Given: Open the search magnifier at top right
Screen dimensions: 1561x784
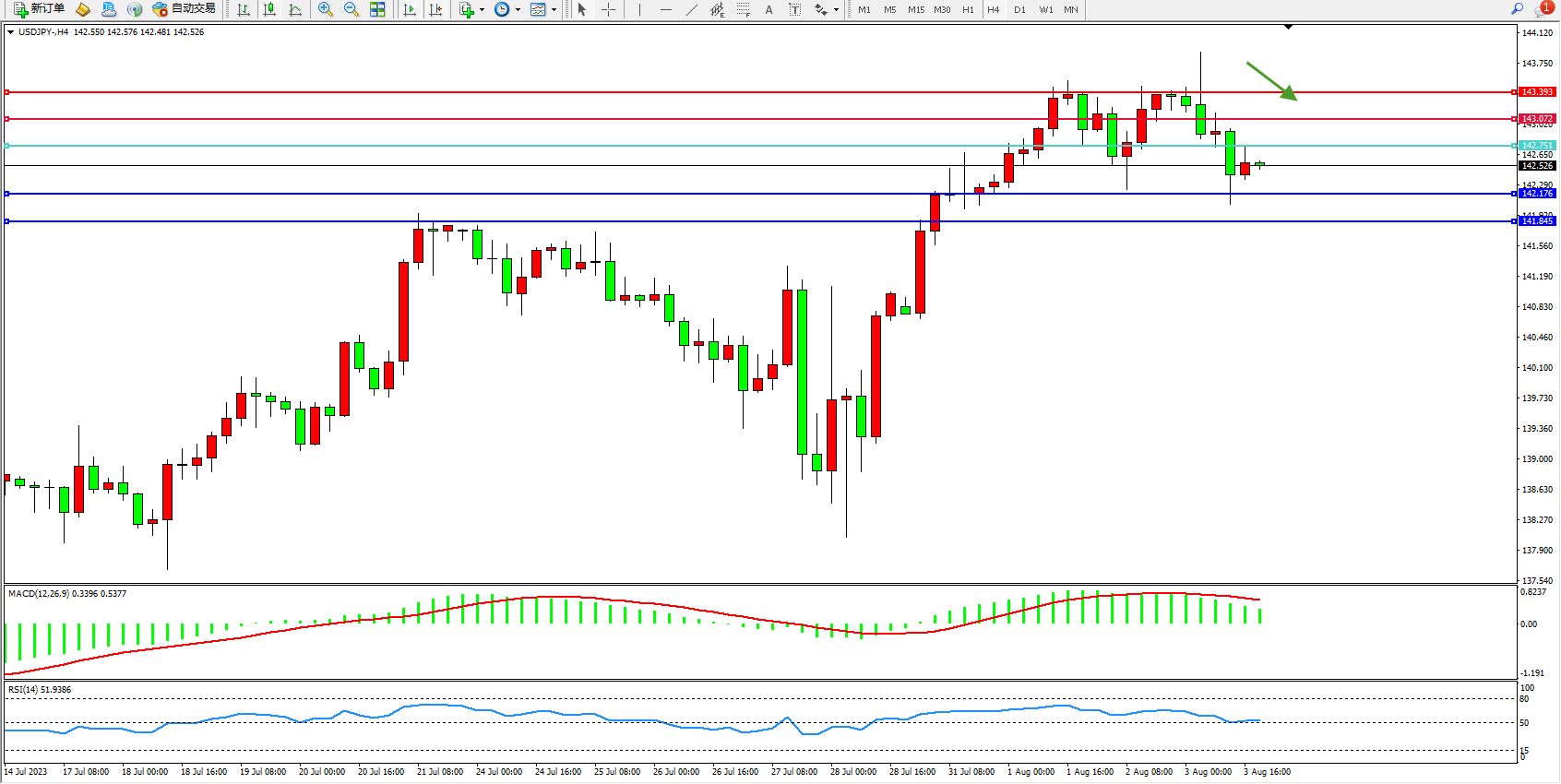Looking at the screenshot, I should pyautogui.click(x=1517, y=9).
